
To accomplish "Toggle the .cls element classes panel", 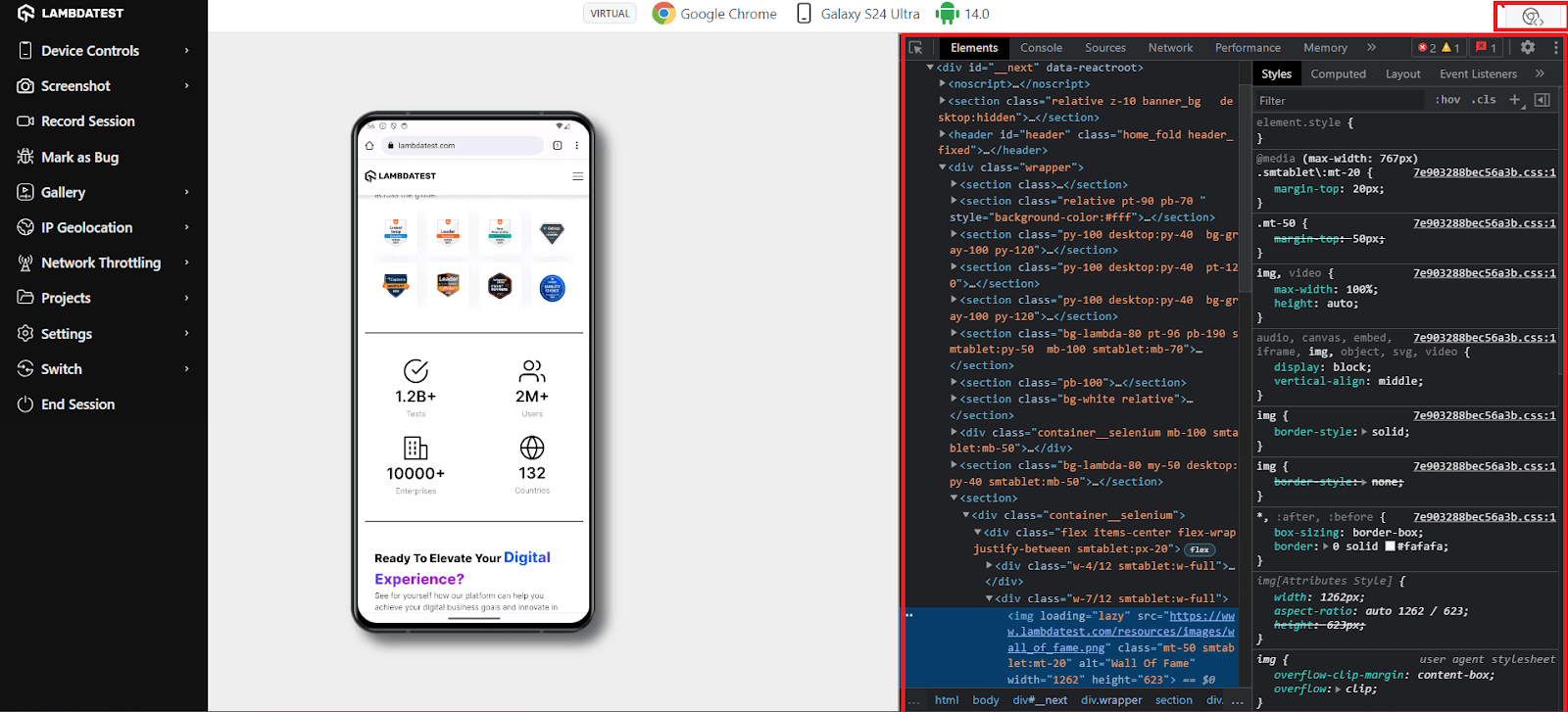I will pos(1484,100).
